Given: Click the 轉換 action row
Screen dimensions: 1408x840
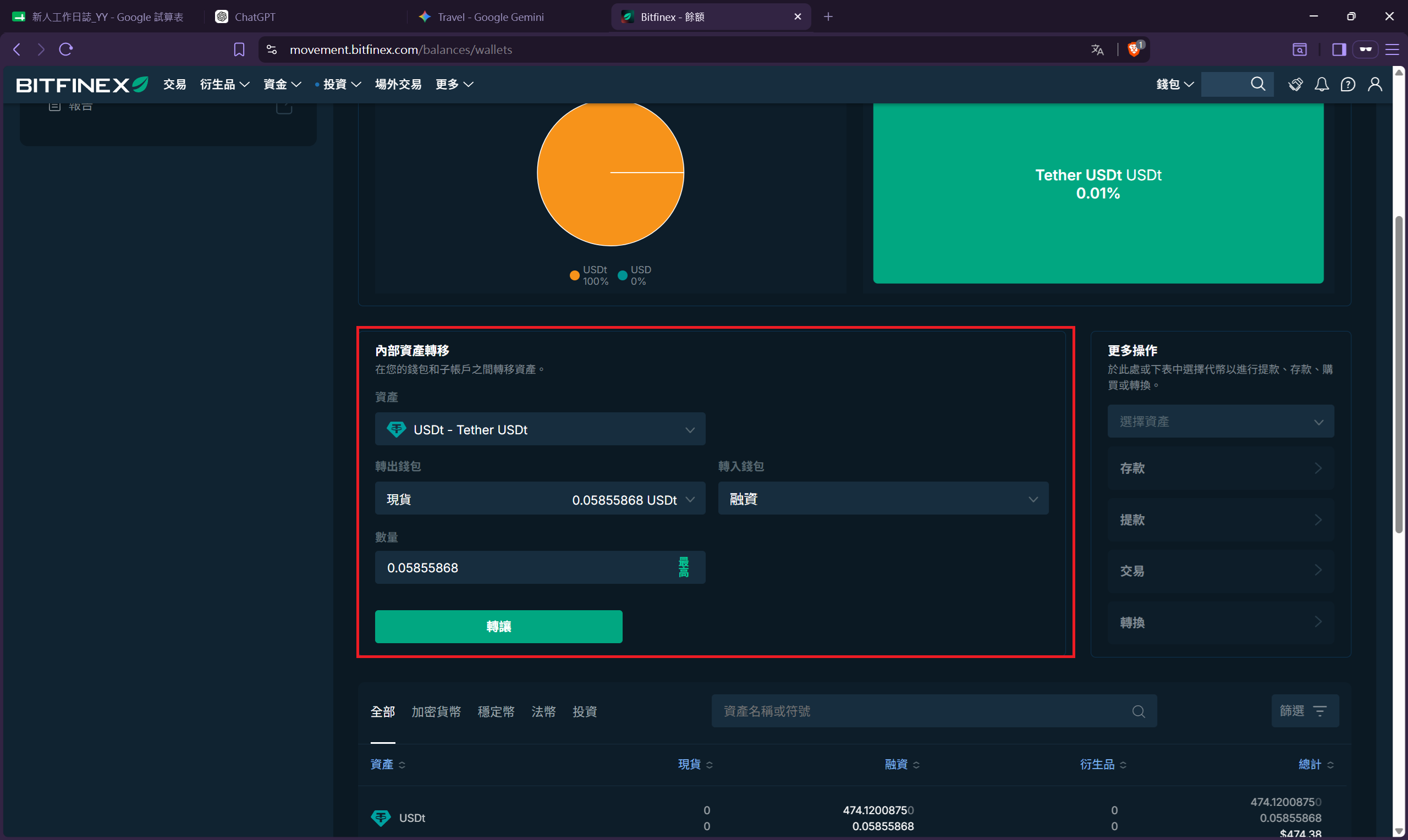Looking at the screenshot, I should [1220, 622].
